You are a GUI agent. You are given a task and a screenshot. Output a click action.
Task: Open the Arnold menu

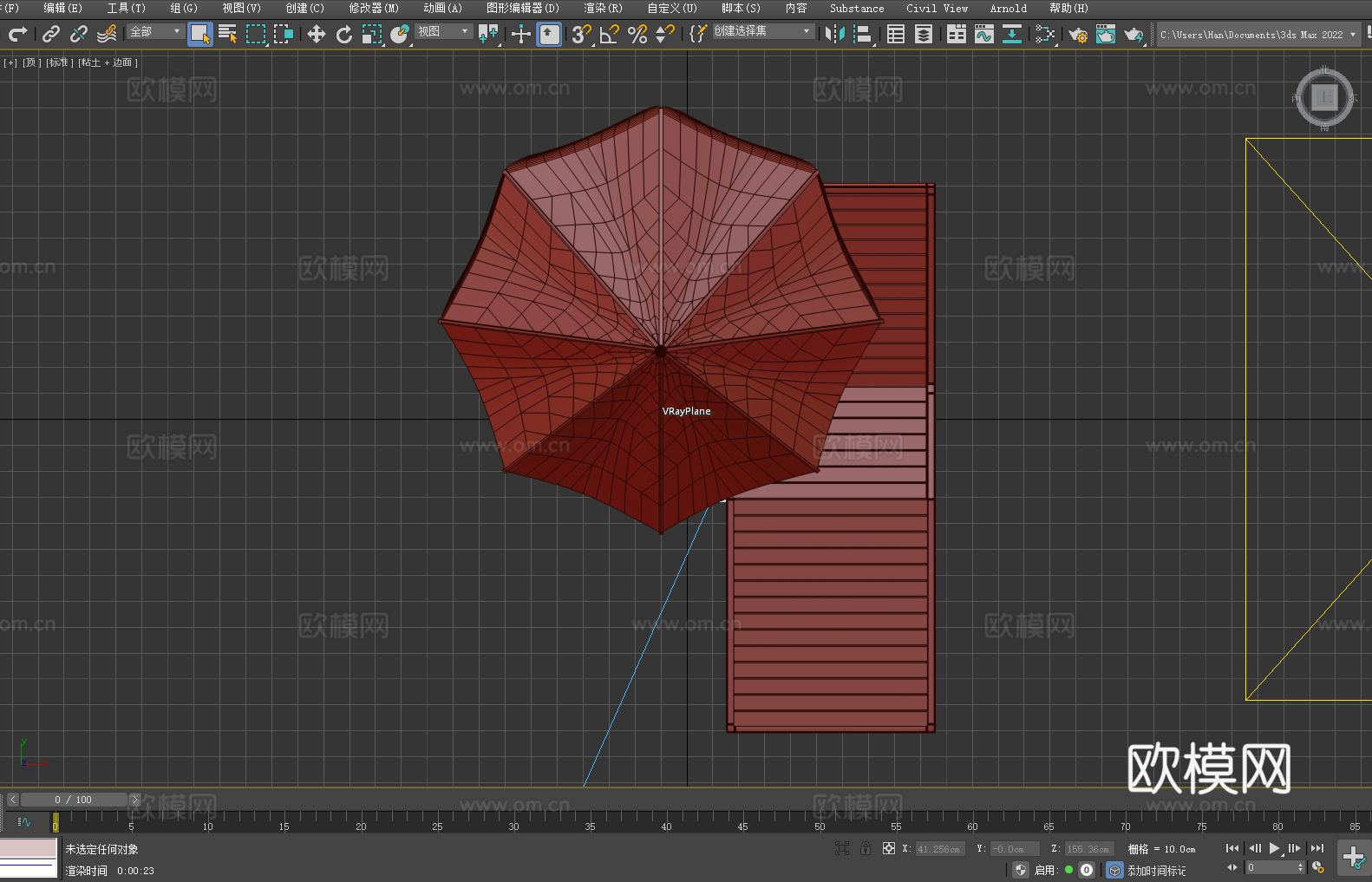[1009, 8]
